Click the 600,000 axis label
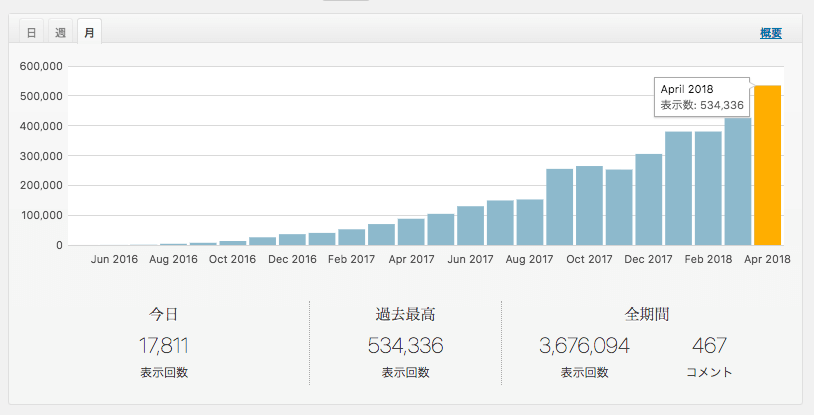The image size is (814, 415). tap(41, 66)
